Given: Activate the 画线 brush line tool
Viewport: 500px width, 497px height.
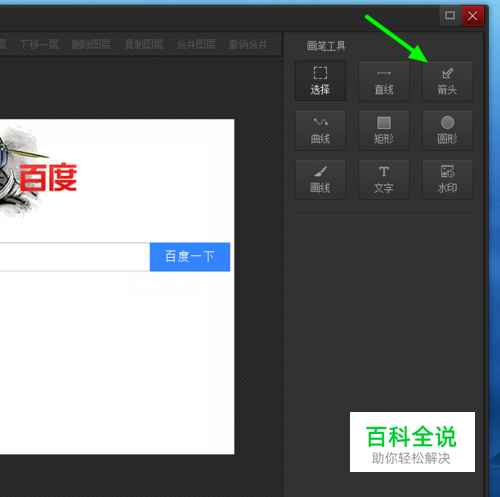Looking at the screenshot, I should (320, 179).
